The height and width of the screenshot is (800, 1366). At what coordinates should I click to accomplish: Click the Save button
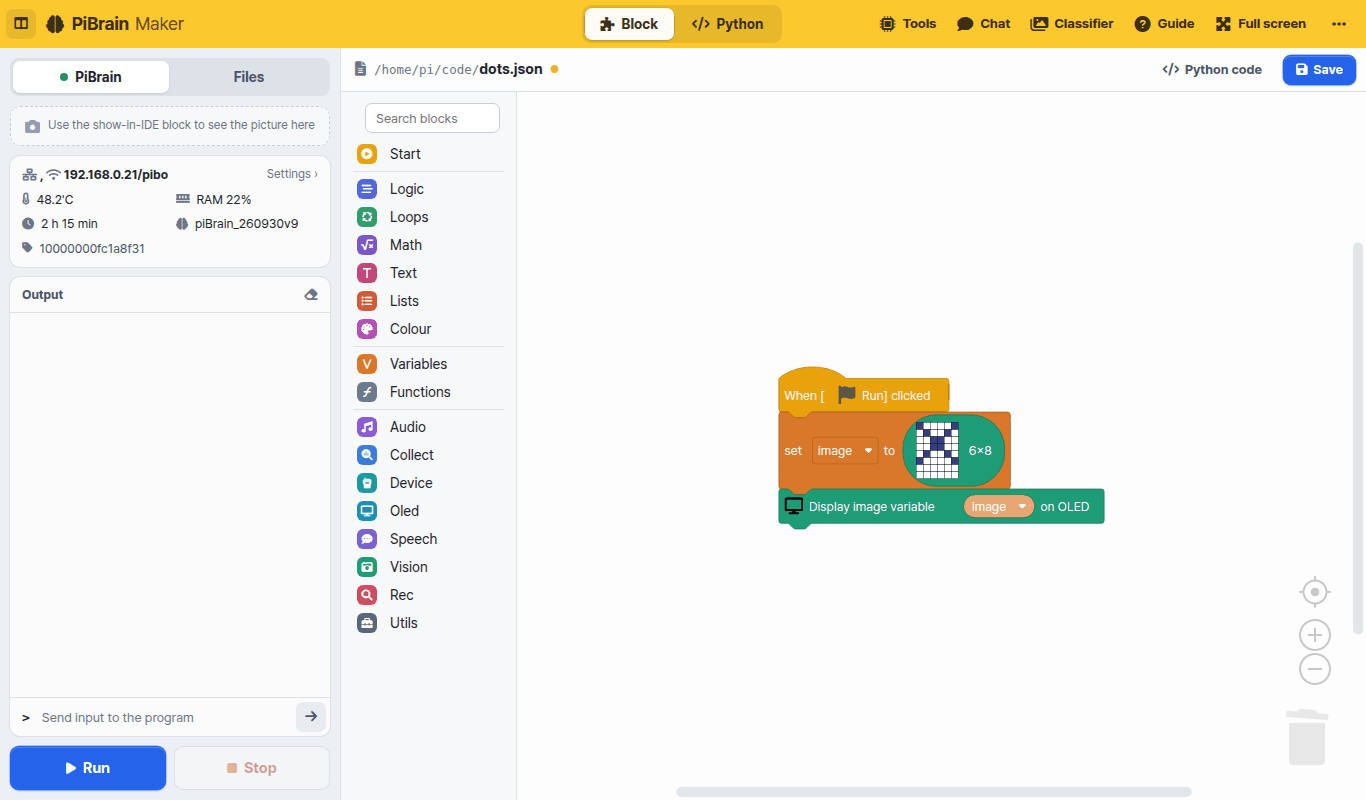point(1319,70)
